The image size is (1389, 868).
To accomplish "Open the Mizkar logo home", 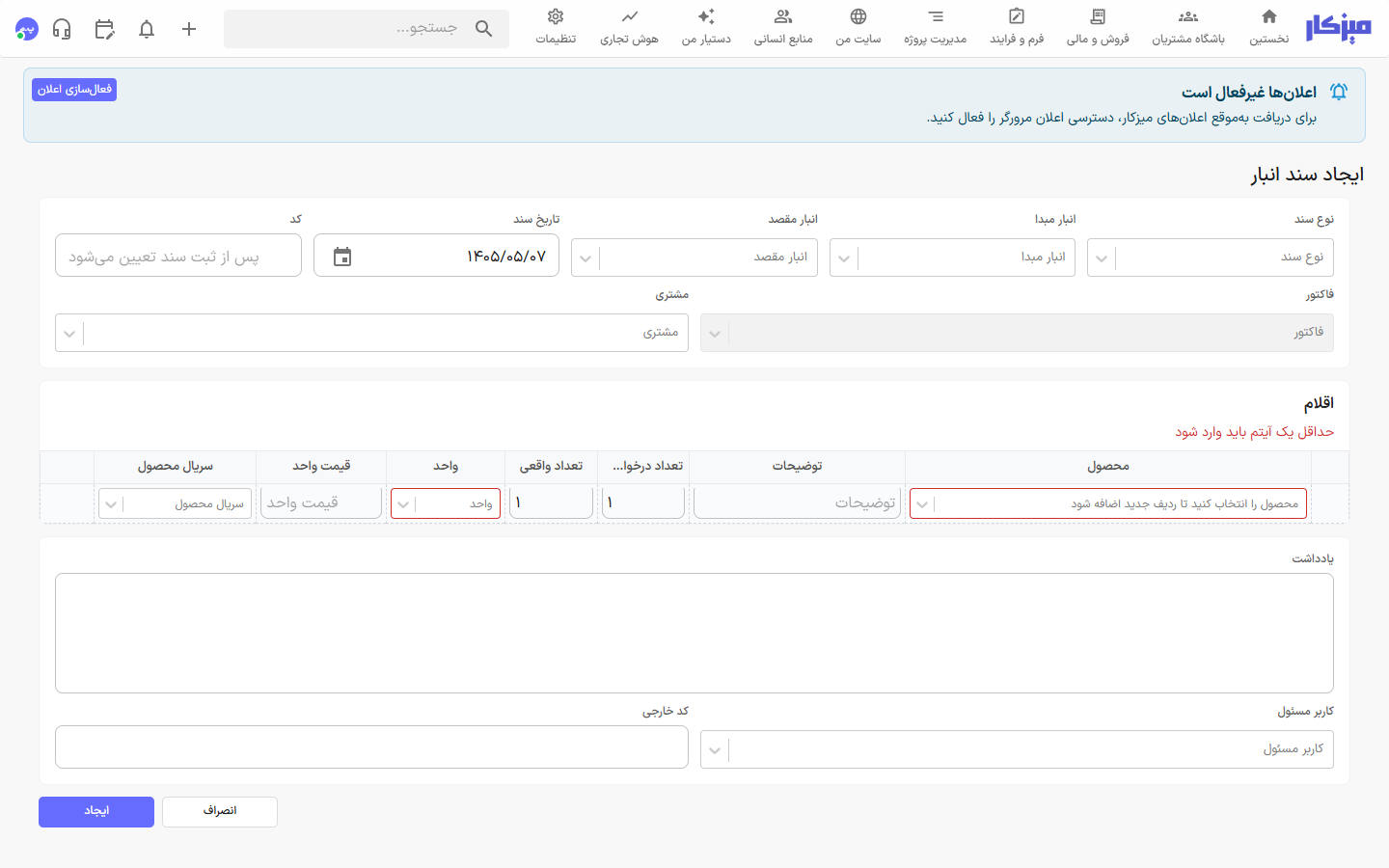I will pyautogui.click(x=1338, y=28).
